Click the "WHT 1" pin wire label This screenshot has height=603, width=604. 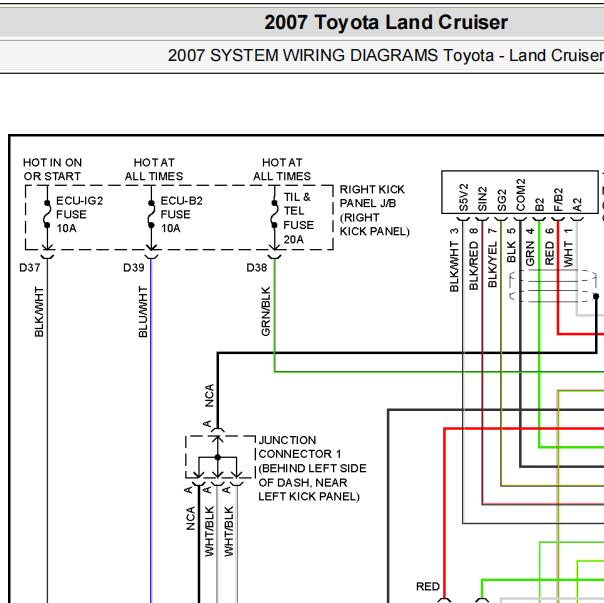tap(568, 247)
